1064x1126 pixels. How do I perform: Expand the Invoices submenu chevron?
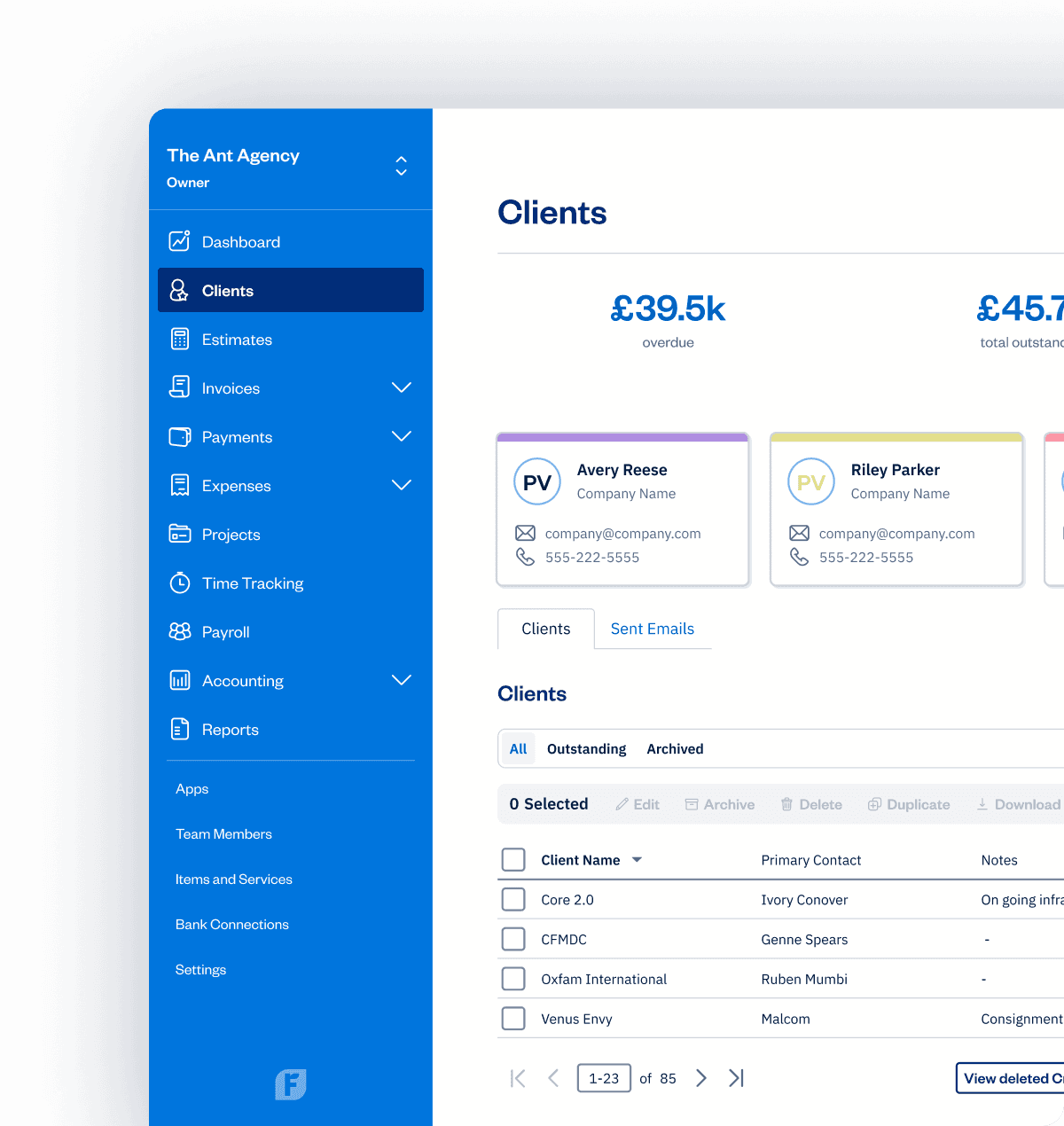pos(402,387)
